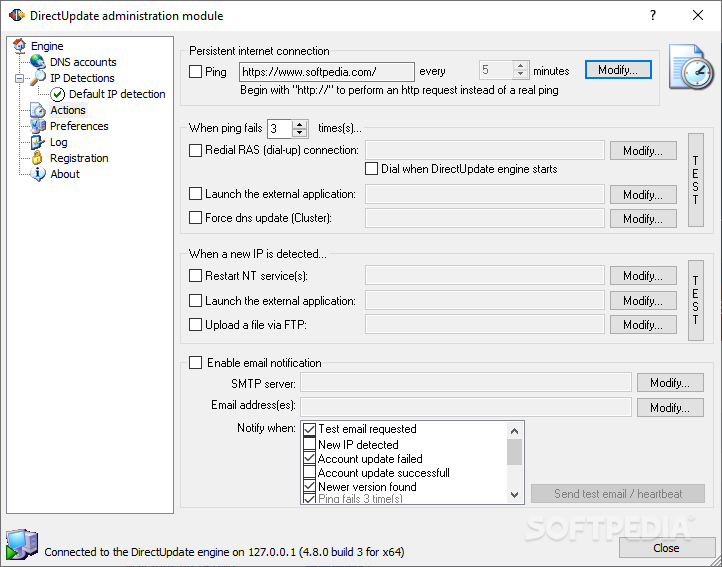Decrease ping interval minutes spinner

click(520, 74)
